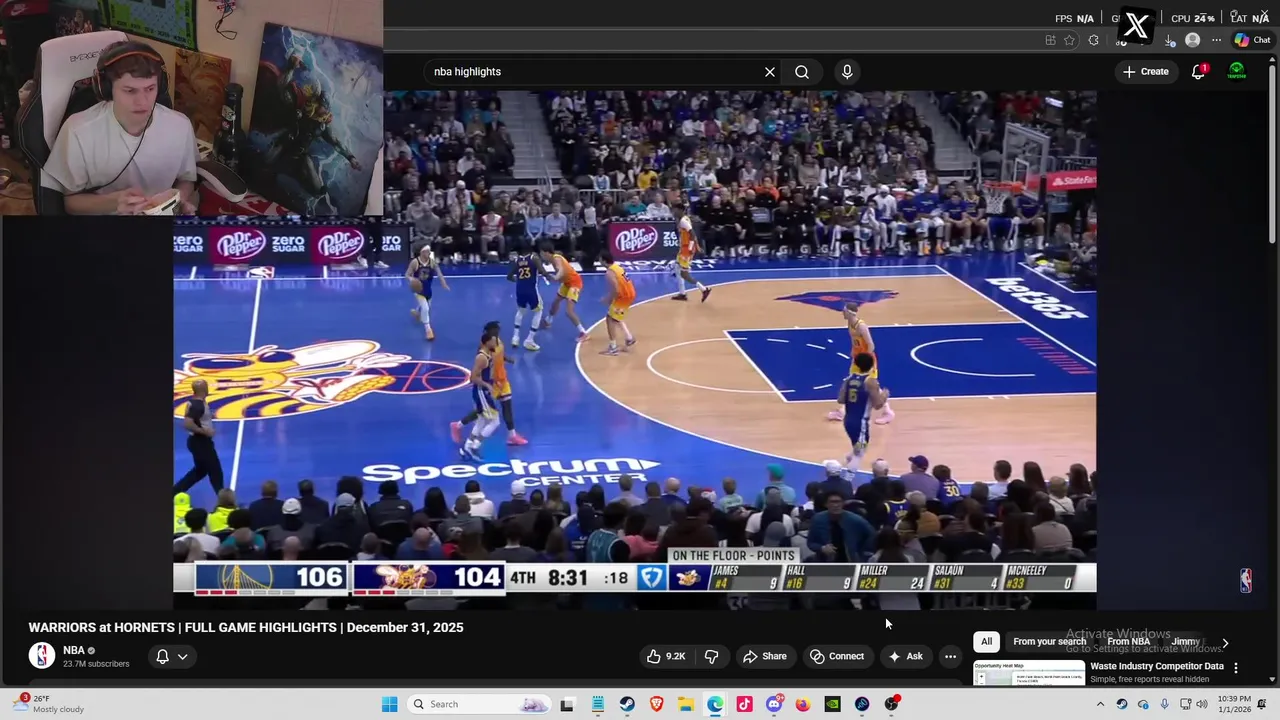
Task: Click the Ask button under video
Action: coord(905,656)
